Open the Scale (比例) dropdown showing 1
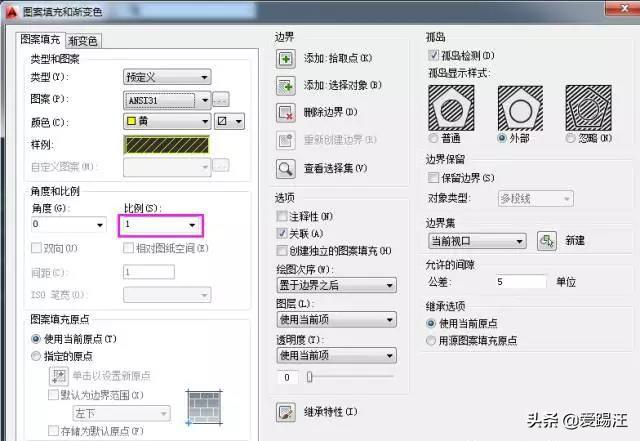The width and height of the screenshot is (640, 441). pyautogui.click(x=160, y=225)
